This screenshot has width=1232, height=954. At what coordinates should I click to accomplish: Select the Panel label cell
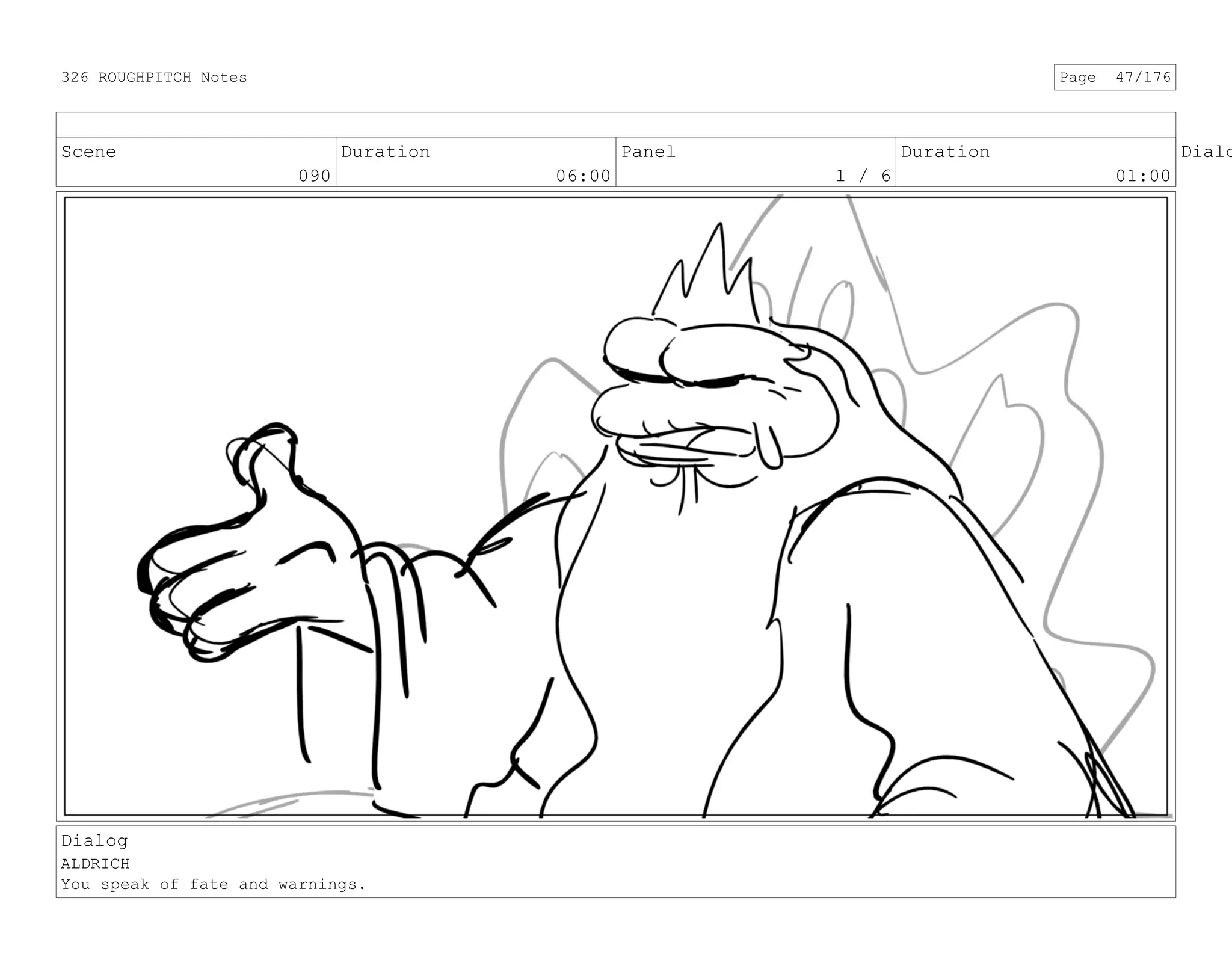click(x=648, y=152)
